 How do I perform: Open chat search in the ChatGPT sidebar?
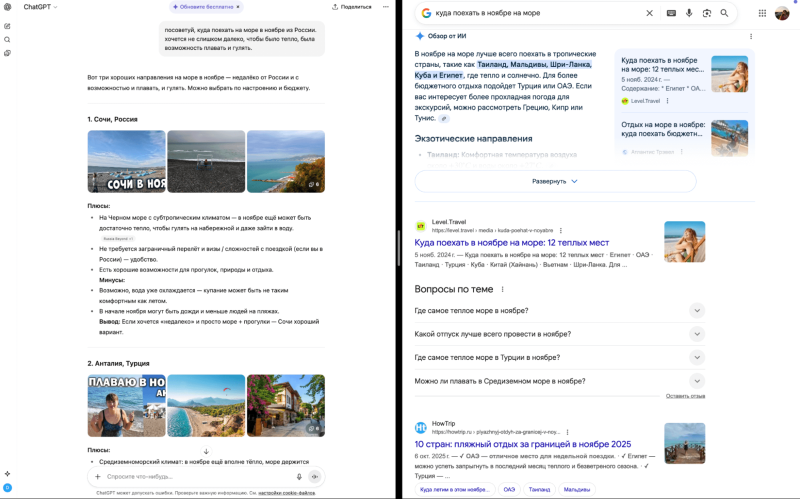pyautogui.click(x=7, y=40)
